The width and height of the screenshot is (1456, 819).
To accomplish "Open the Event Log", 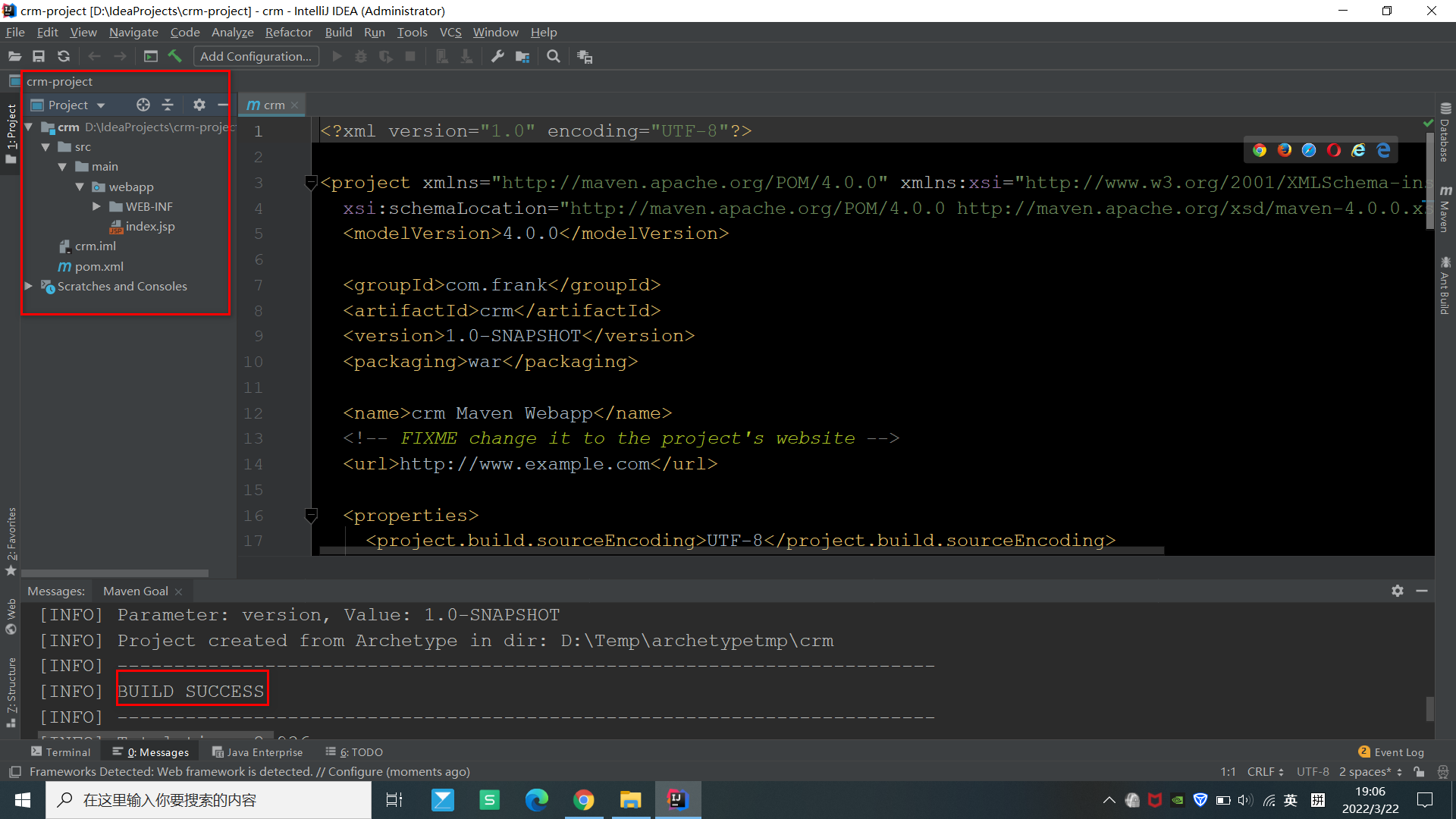I will point(1392,752).
